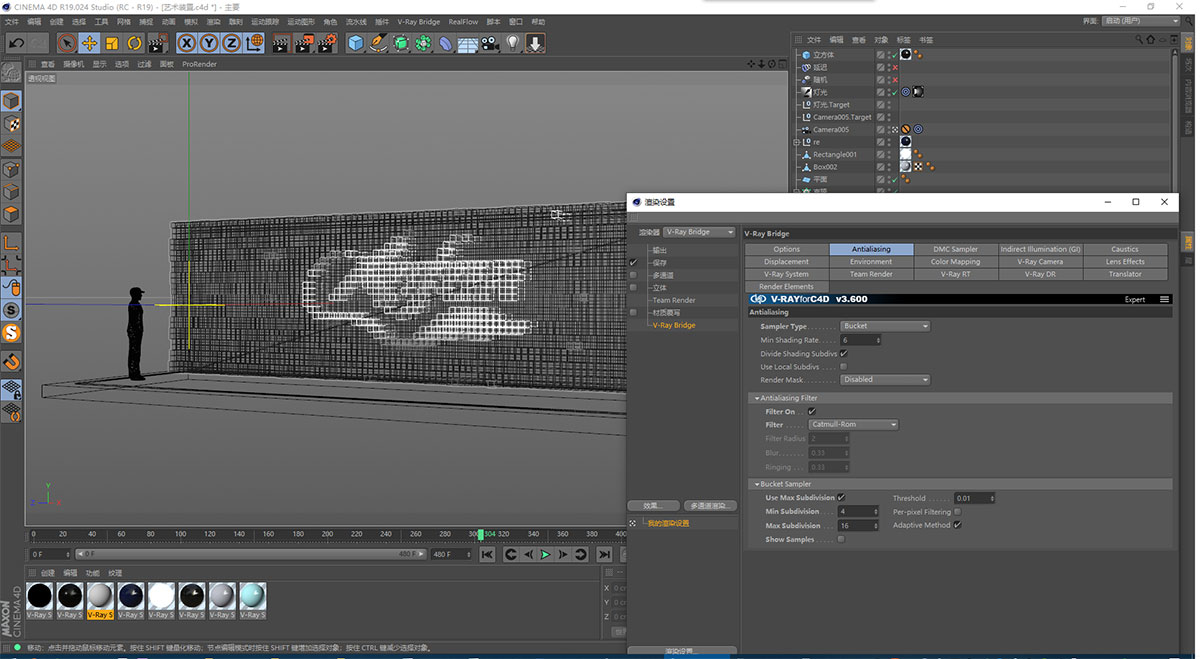Switch to the Color Mapping tab
Image resolution: width=1200 pixels, height=659 pixels.
point(956,262)
